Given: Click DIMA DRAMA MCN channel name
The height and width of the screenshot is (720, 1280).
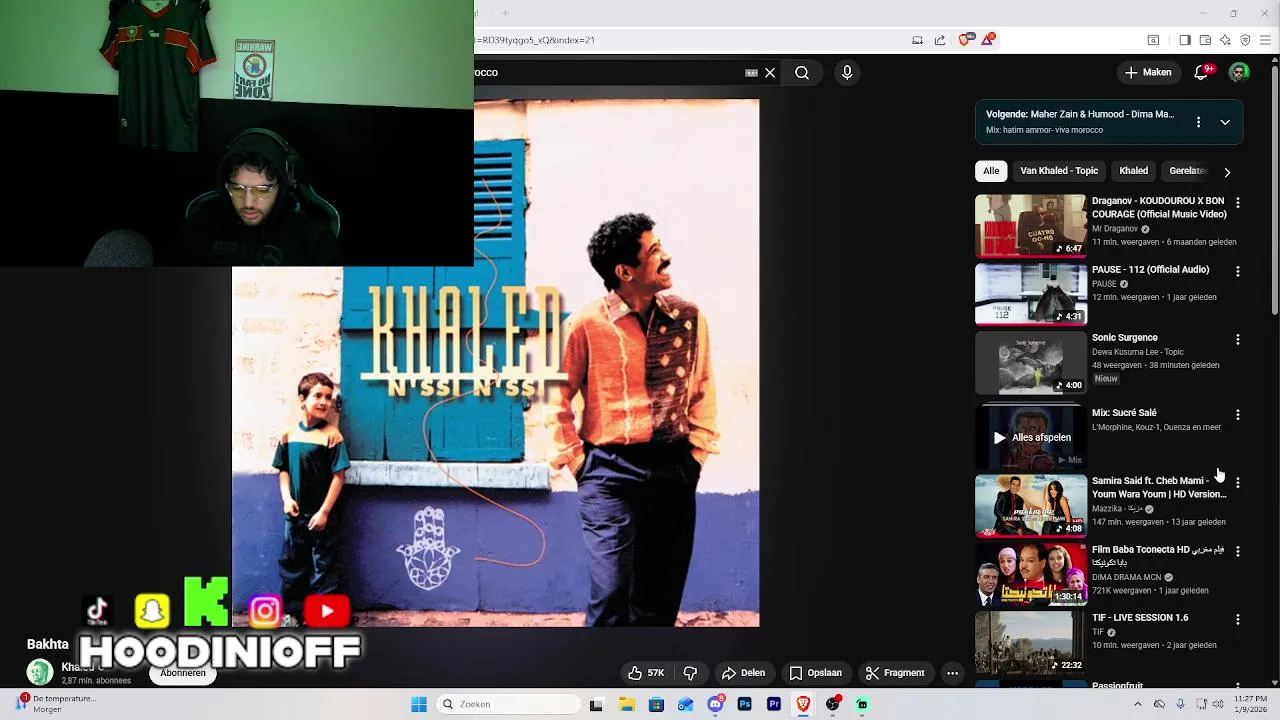Looking at the screenshot, I should point(1126,577).
